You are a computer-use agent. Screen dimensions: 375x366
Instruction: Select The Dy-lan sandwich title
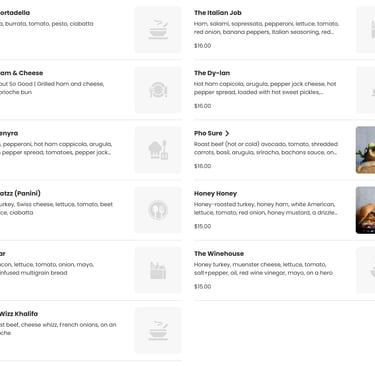tap(212, 73)
